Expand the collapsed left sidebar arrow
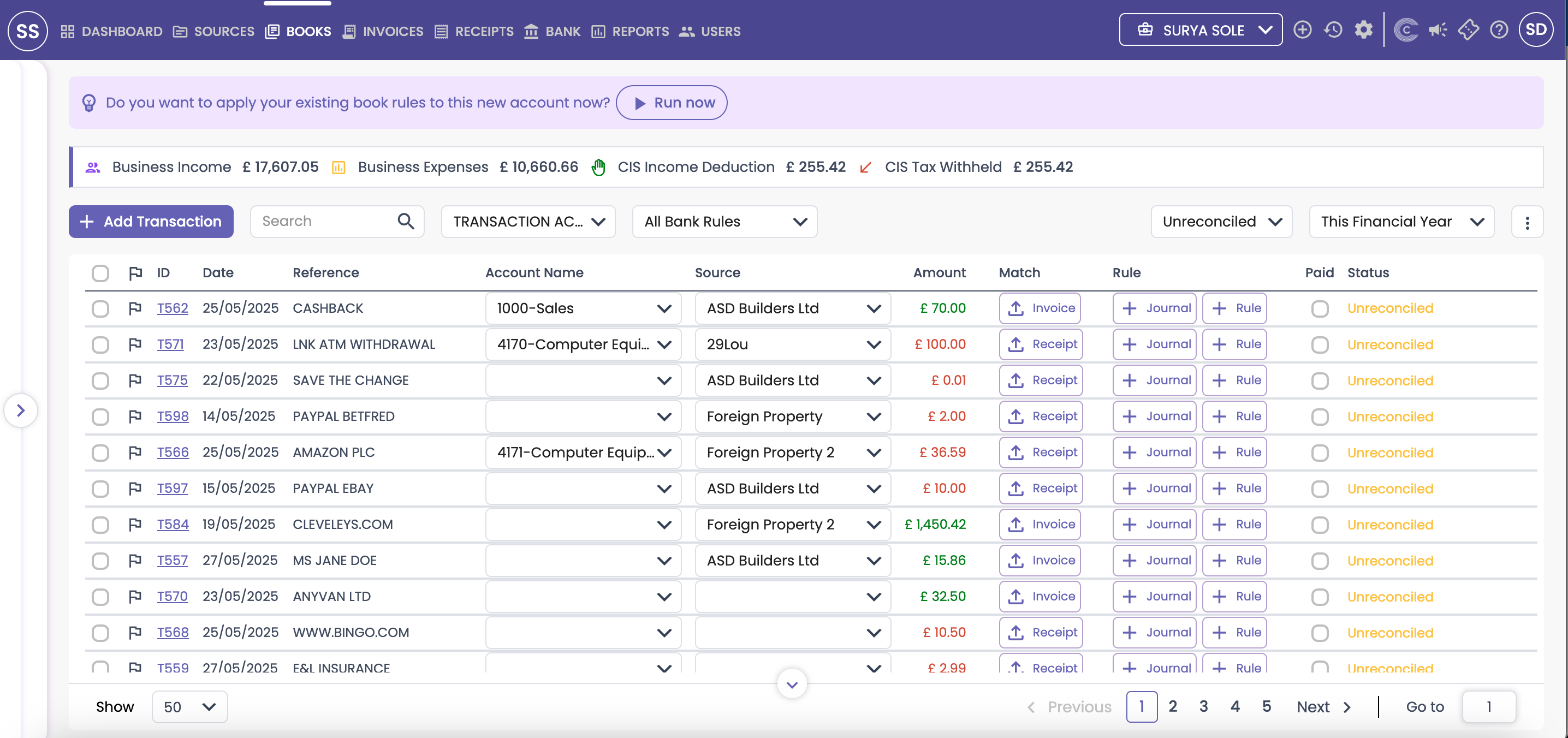The image size is (1568, 738). 21,410
